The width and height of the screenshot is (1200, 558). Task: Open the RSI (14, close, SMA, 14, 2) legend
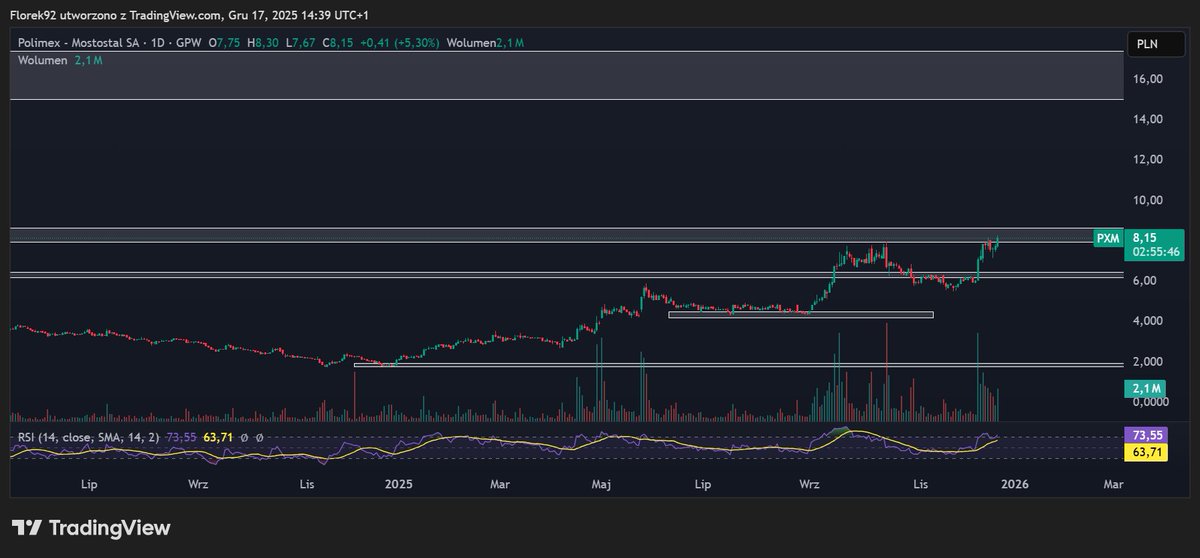[90, 437]
